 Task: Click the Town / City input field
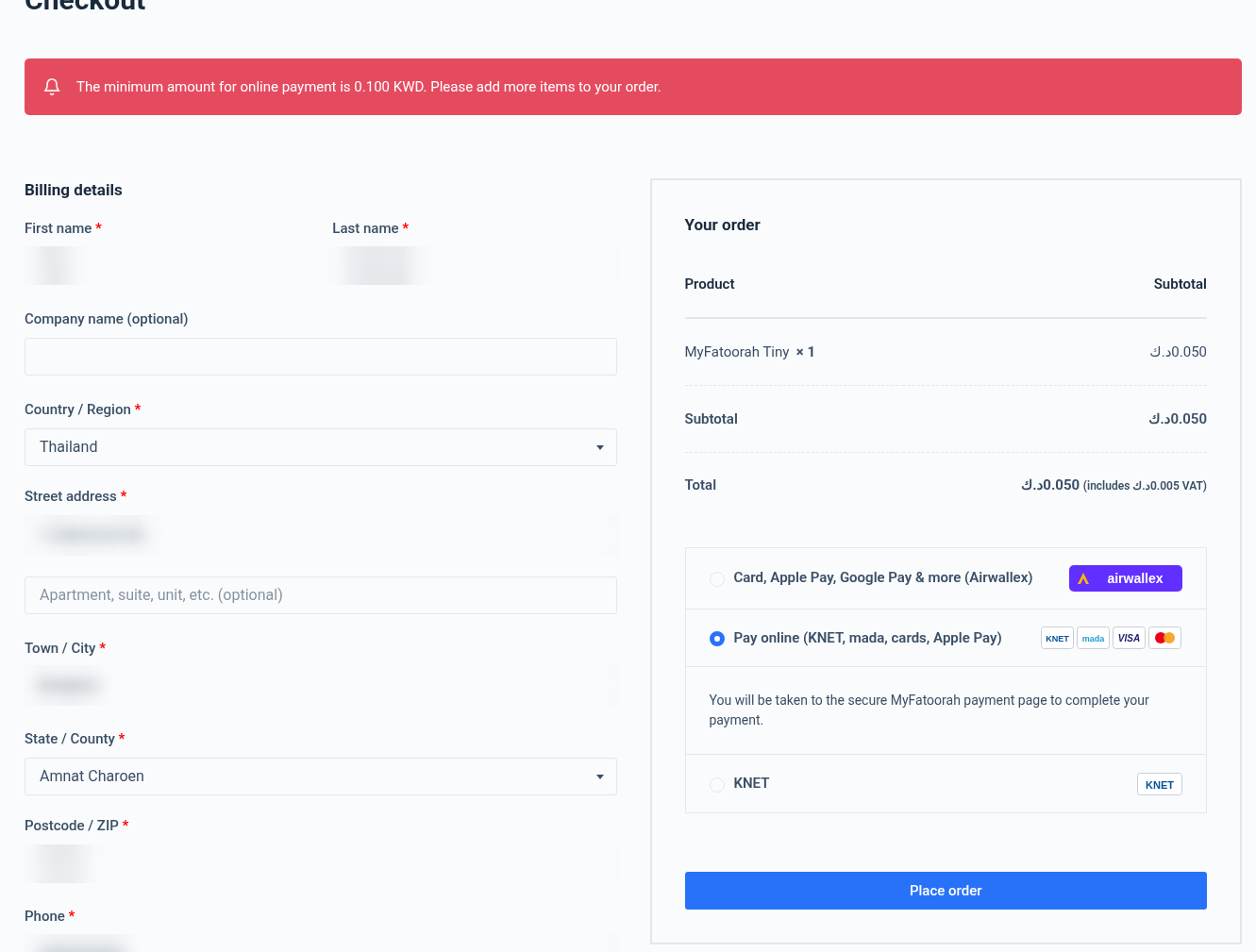pos(321,686)
